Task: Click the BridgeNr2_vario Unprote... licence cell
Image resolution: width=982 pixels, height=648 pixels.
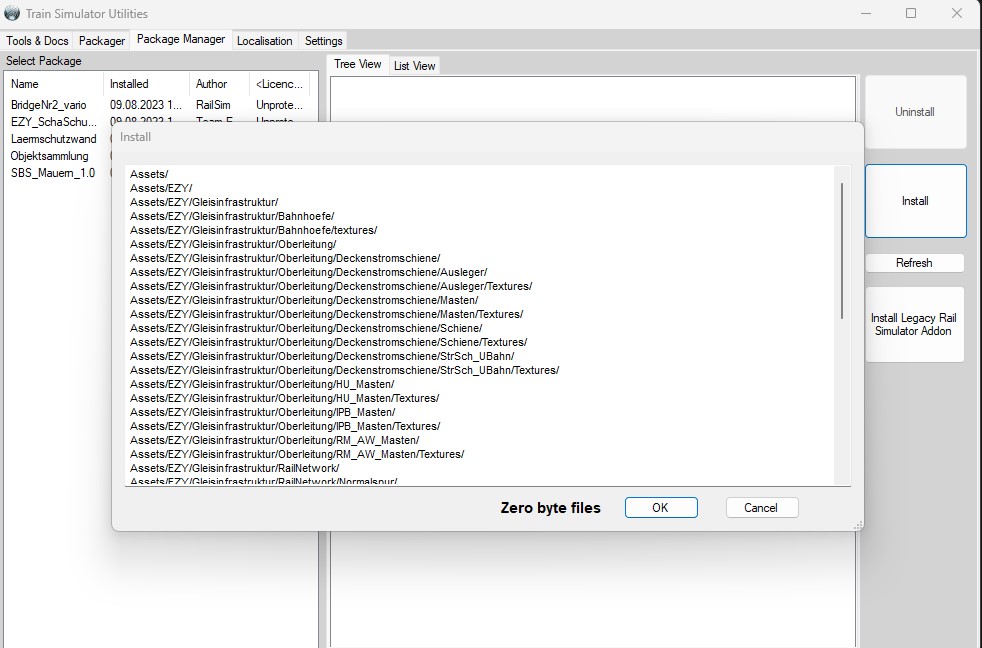Action: (279, 105)
